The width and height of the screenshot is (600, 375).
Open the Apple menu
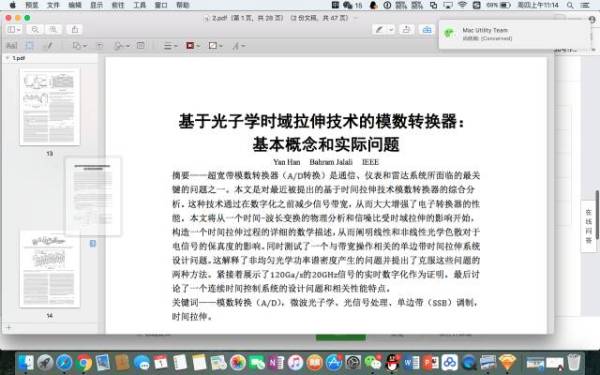[13, 5]
